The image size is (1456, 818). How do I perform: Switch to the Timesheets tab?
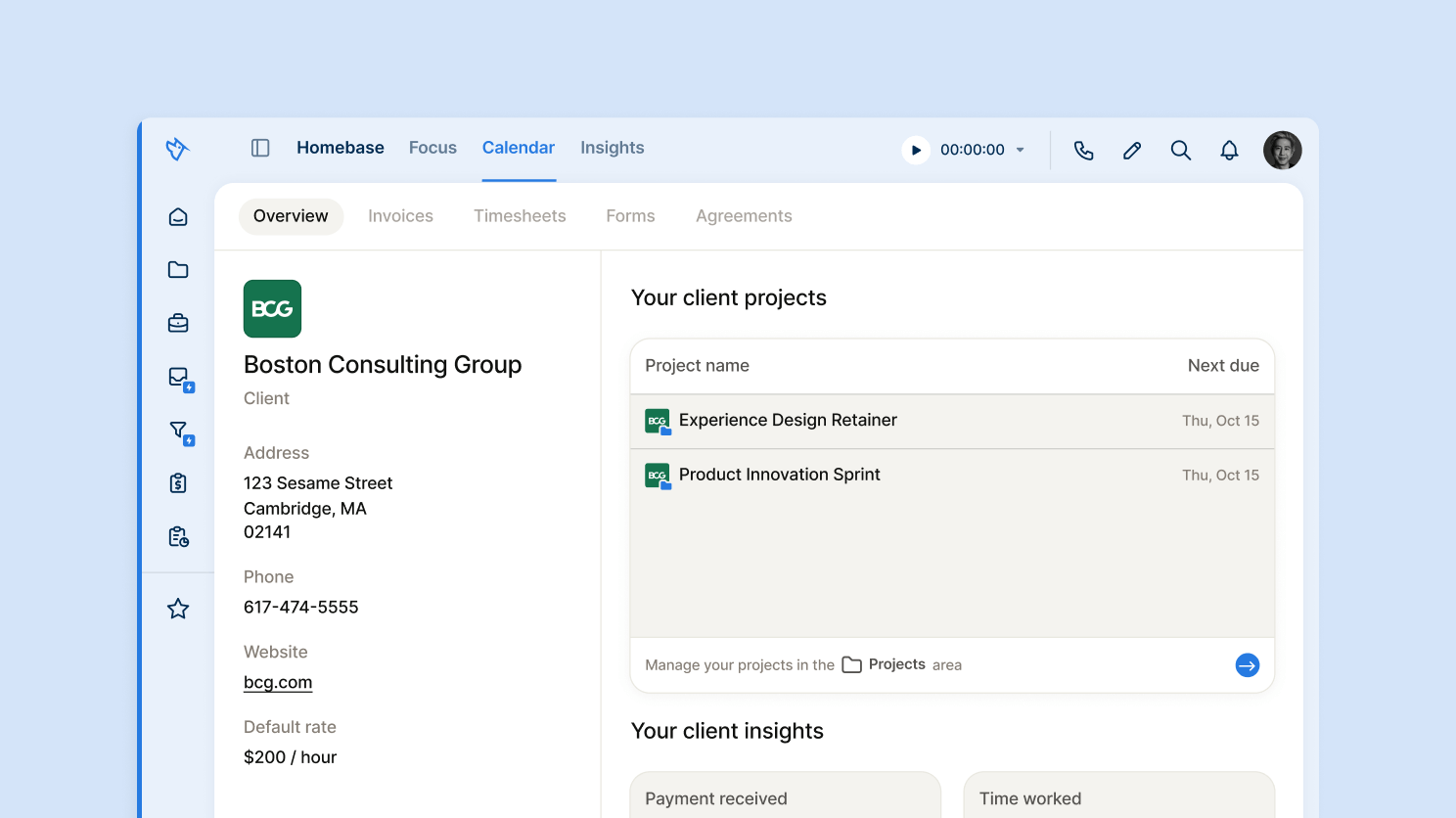pyautogui.click(x=520, y=216)
